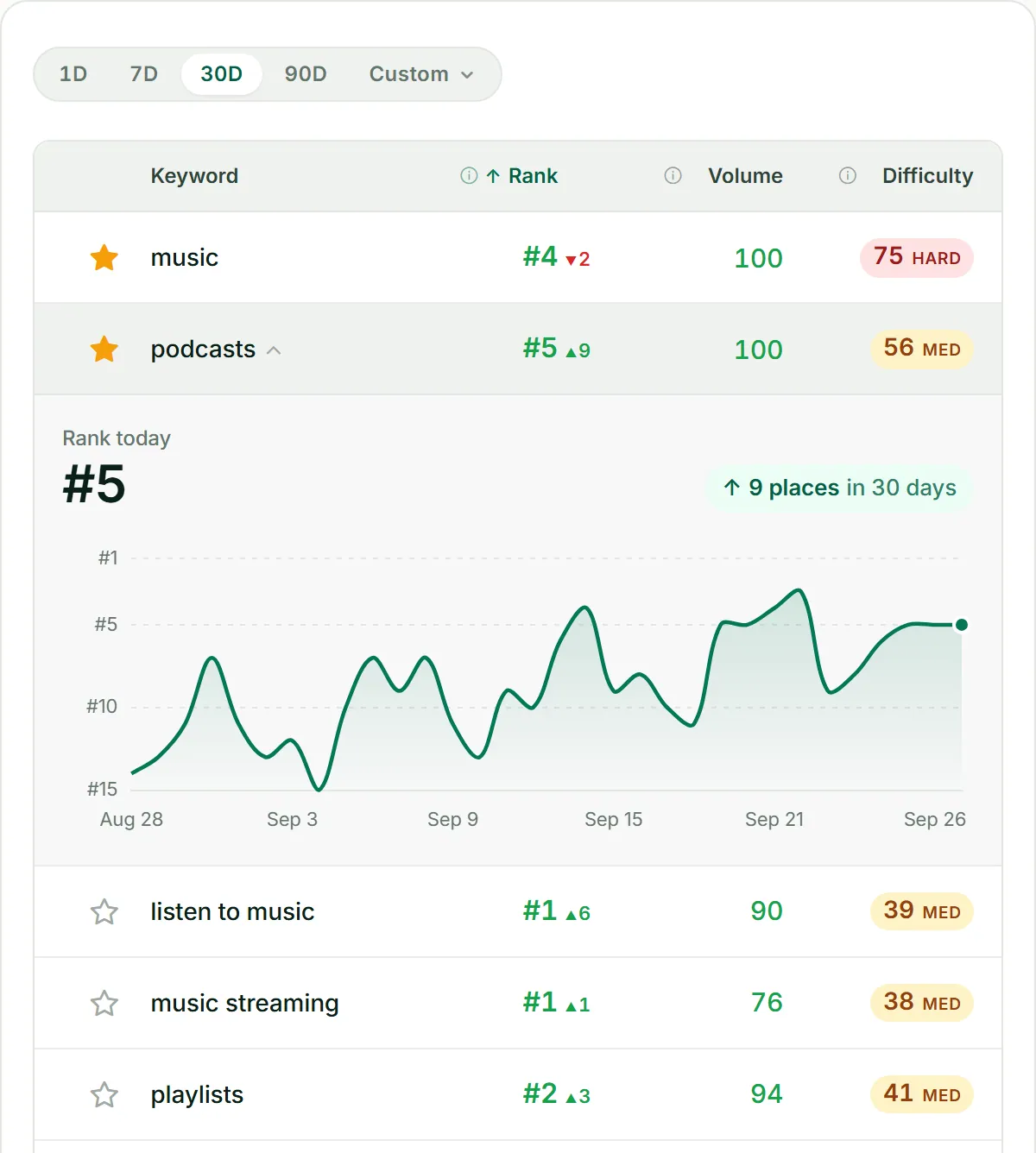
Task: Click the 'Sep 15' axis label
Action: pyautogui.click(x=614, y=820)
